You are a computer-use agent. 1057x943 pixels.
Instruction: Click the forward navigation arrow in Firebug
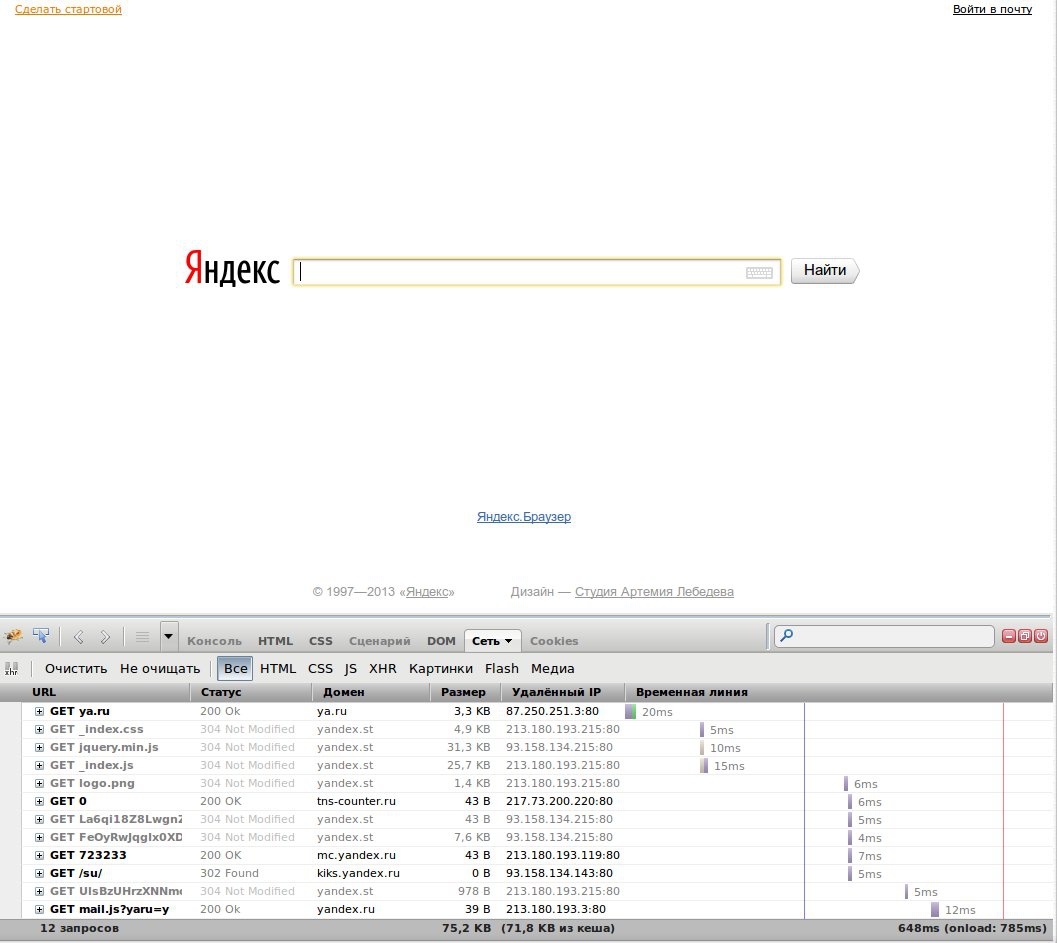point(104,636)
